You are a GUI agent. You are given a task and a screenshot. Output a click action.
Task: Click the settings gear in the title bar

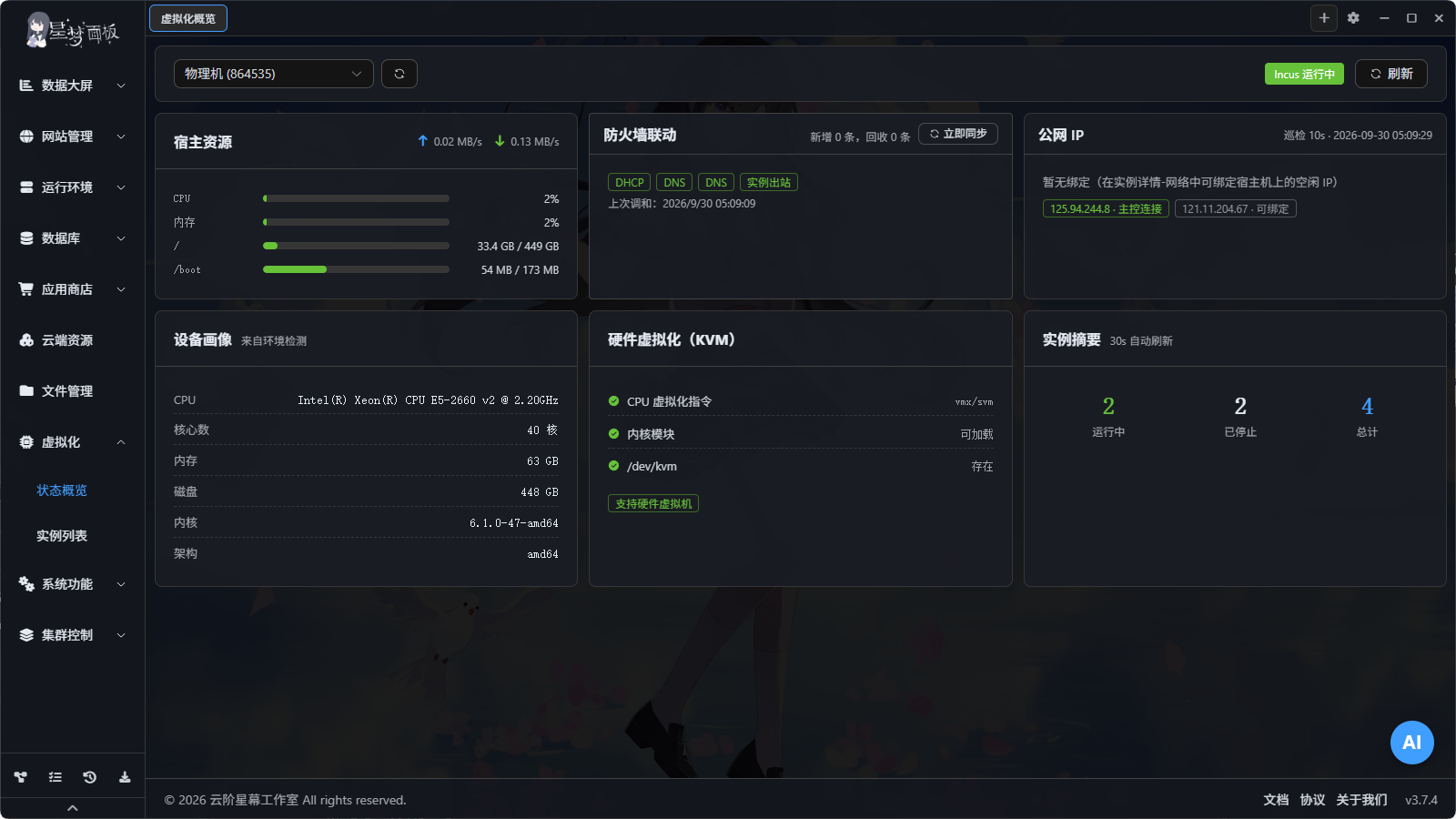[x=1353, y=18]
